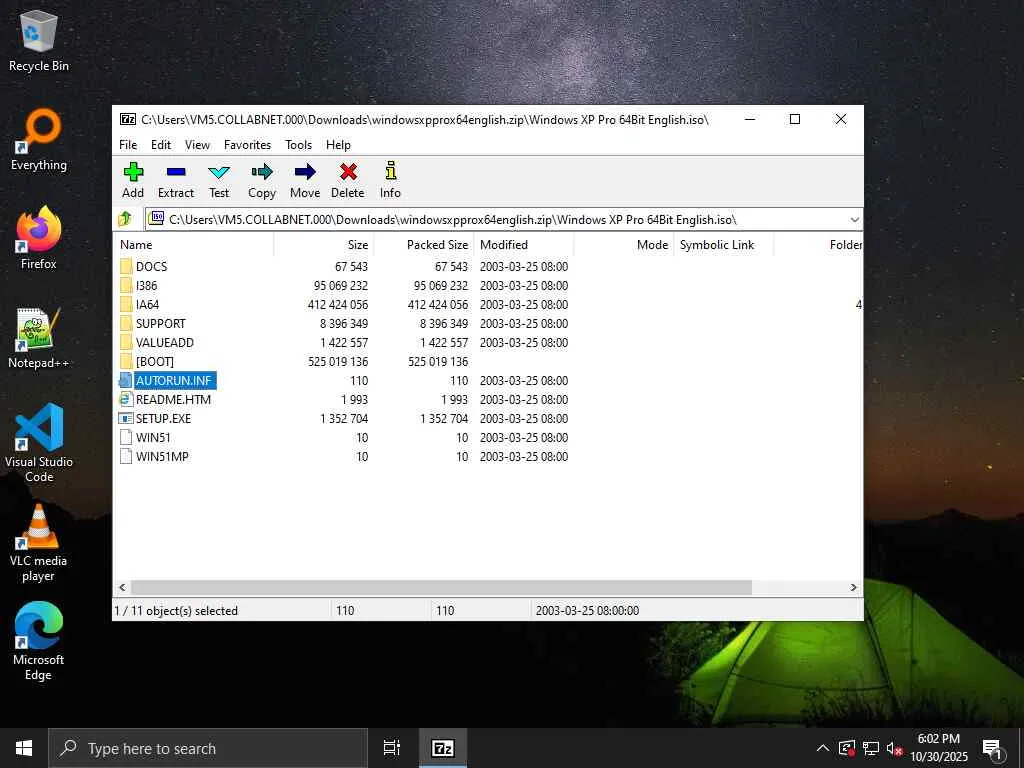Sort by Packed Size column header

(x=423, y=245)
